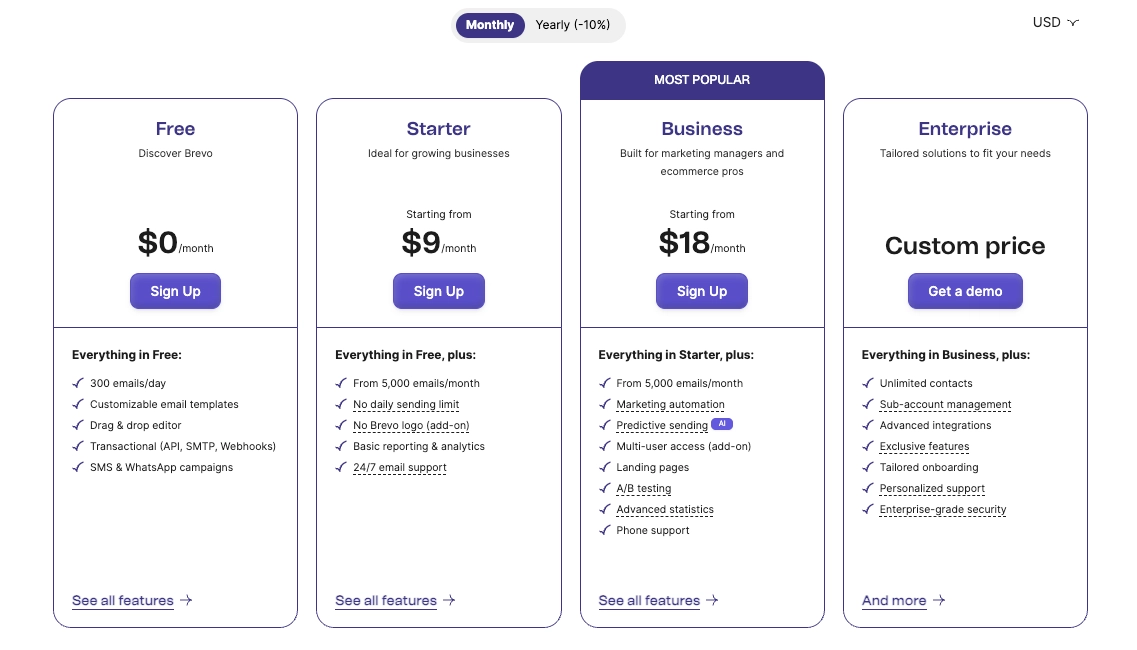Select the Monthly billing option
This screenshot has height=650, width=1137.
489,25
